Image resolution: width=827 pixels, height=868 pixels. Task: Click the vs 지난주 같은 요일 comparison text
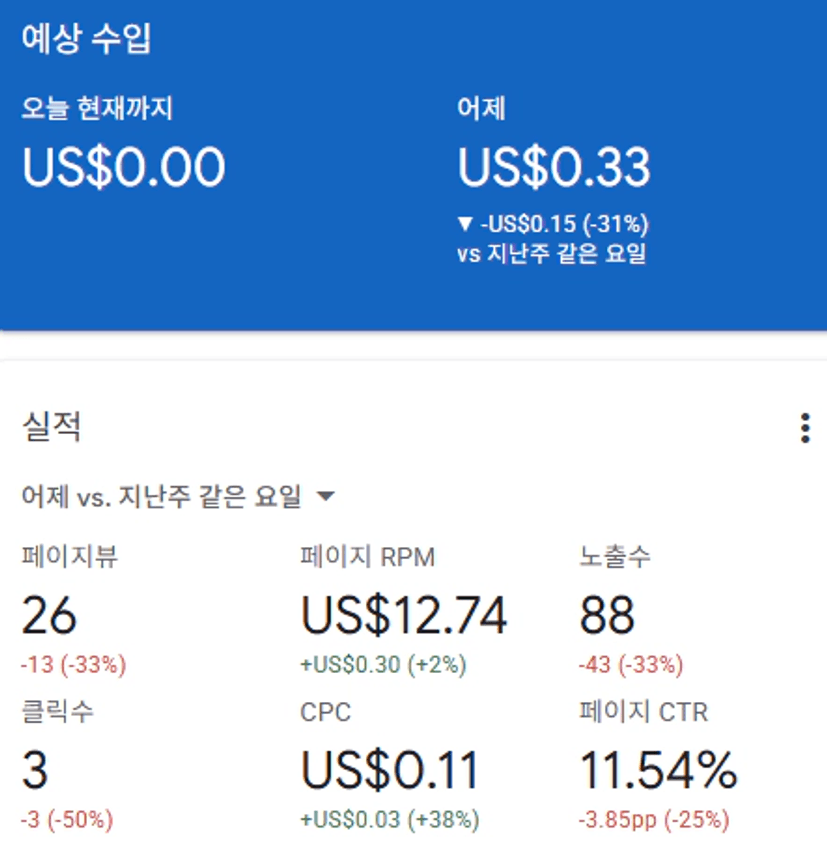click(x=552, y=253)
